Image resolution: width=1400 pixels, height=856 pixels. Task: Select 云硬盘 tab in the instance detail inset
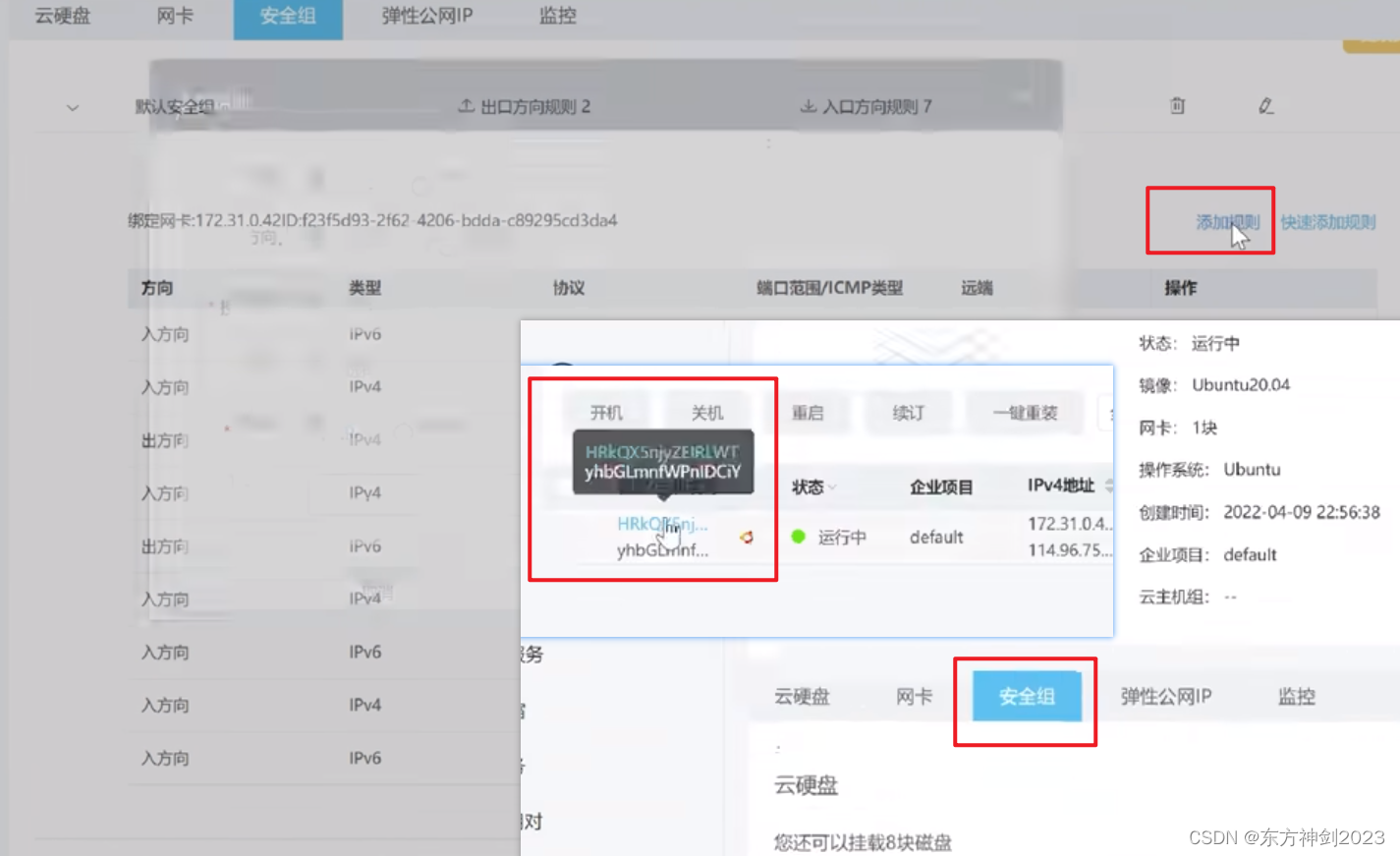(x=802, y=697)
